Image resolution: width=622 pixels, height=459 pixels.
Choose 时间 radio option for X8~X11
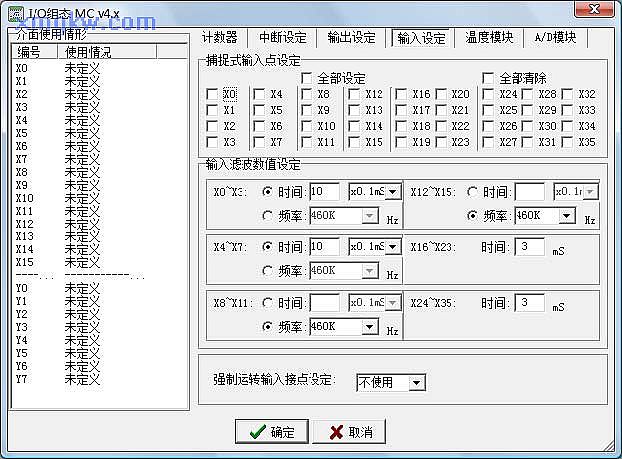coord(268,302)
